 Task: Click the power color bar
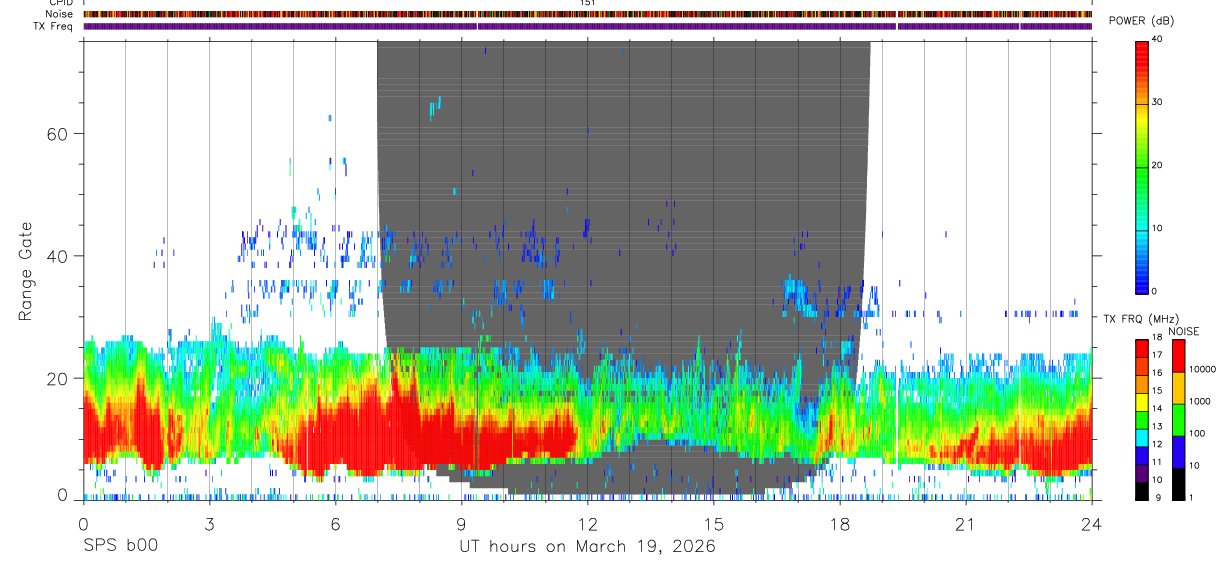(x=1142, y=166)
